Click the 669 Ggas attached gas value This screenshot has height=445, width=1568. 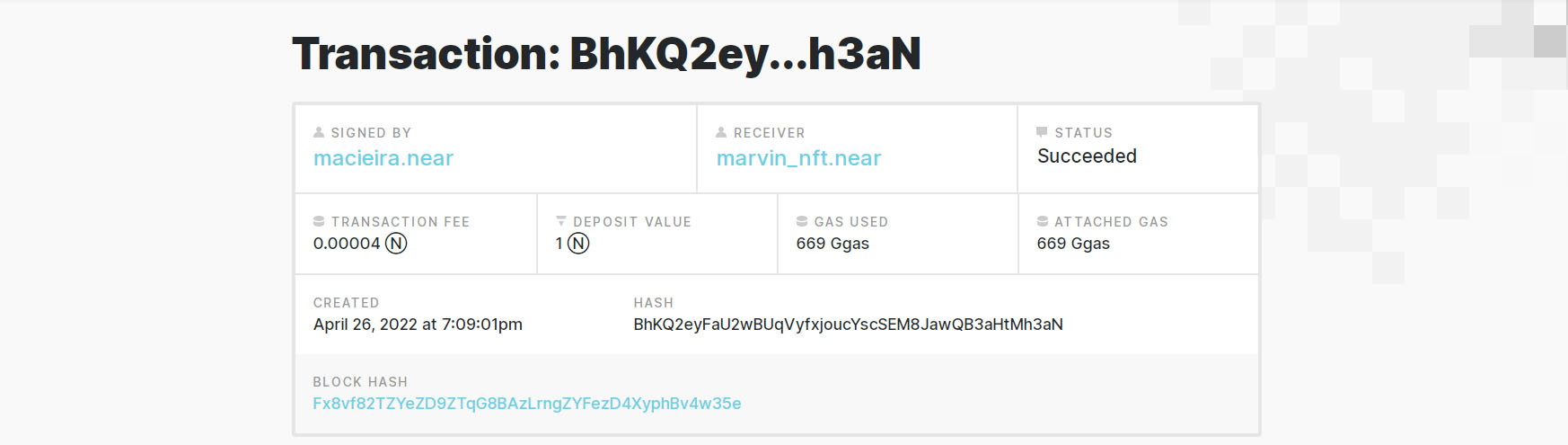1073,244
